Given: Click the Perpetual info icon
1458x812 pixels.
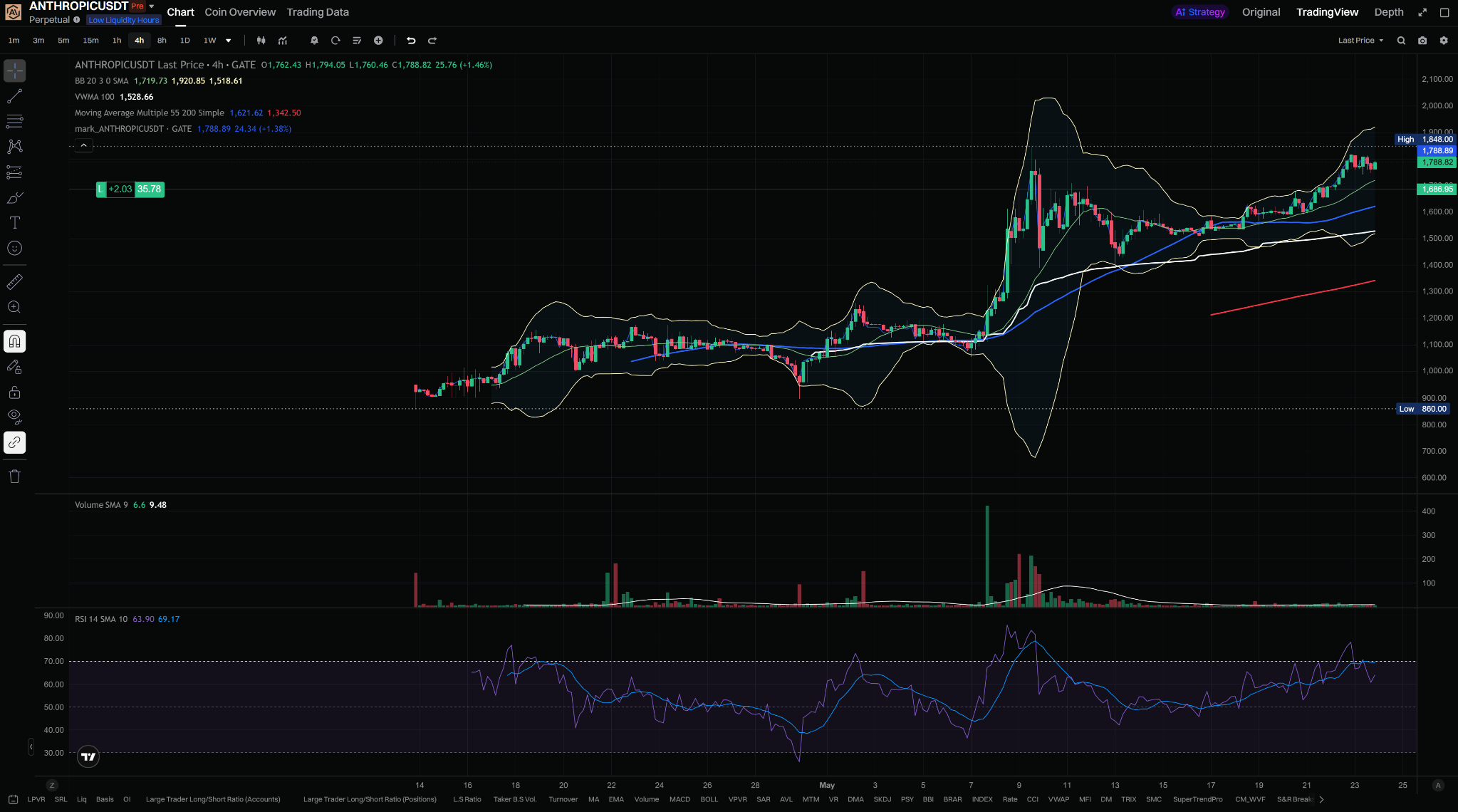Looking at the screenshot, I should 77,20.
